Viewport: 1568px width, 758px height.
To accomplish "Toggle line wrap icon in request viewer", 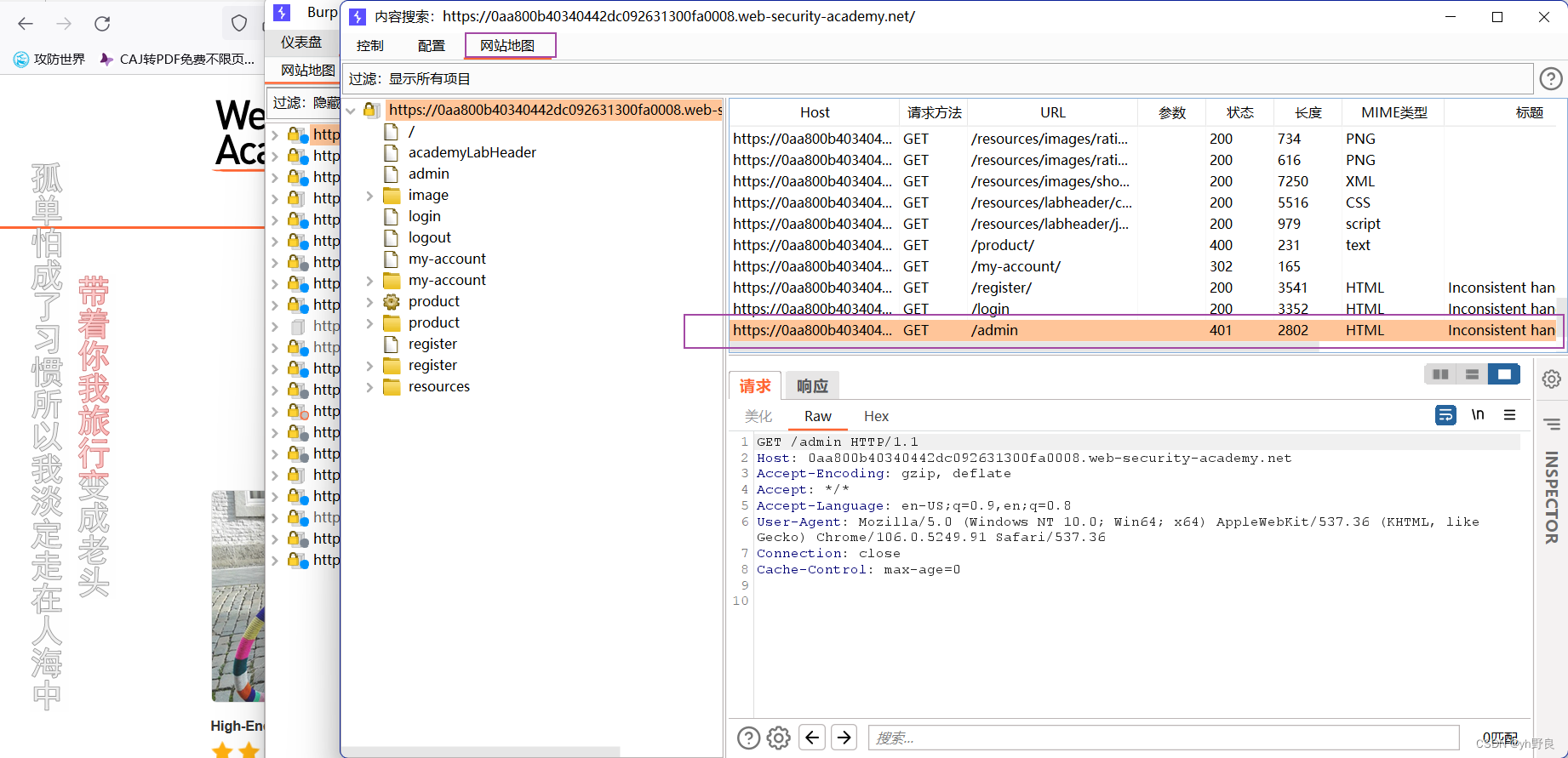I will (x=1445, y=415).
